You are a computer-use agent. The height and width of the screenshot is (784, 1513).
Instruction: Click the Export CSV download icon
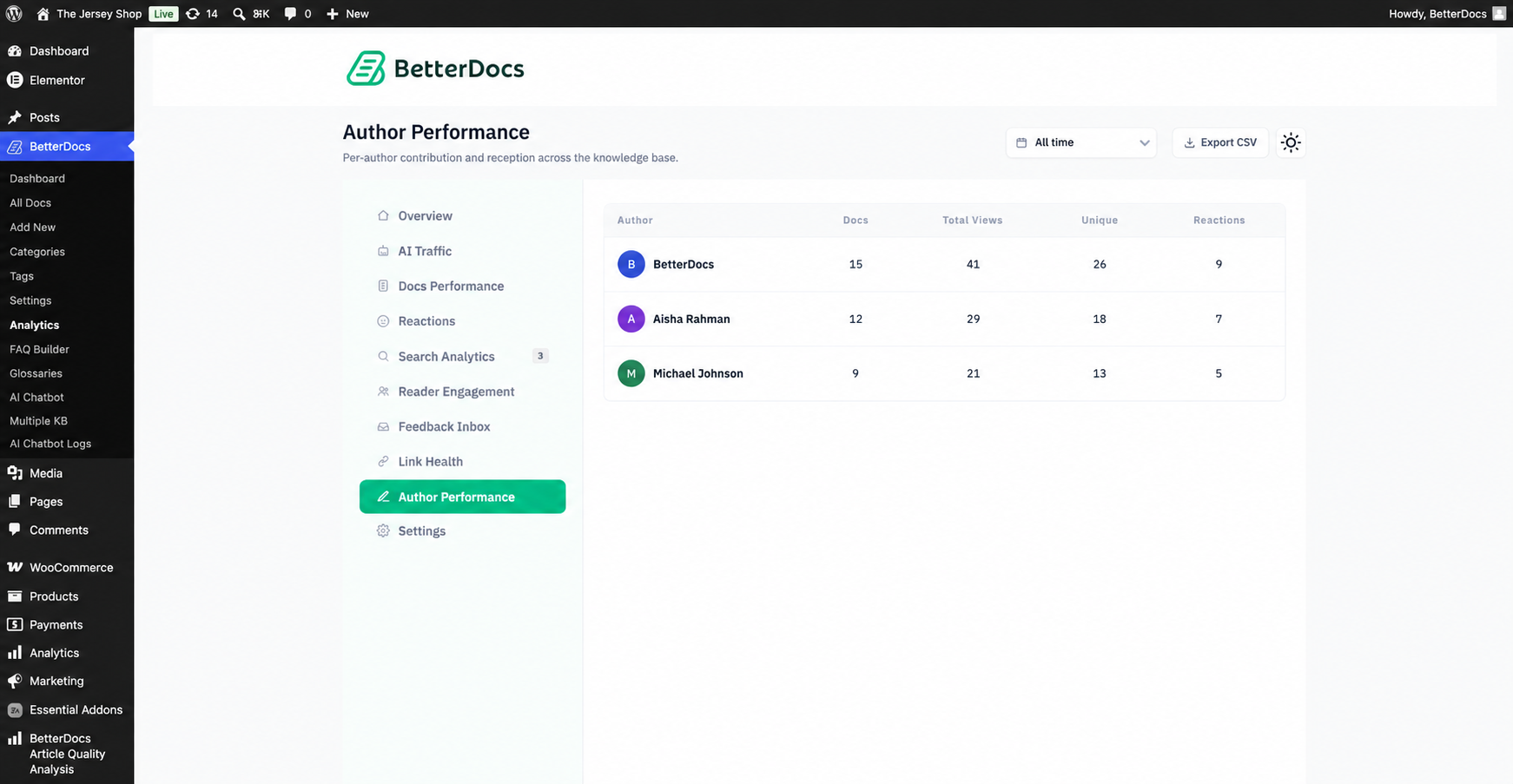1189,142
